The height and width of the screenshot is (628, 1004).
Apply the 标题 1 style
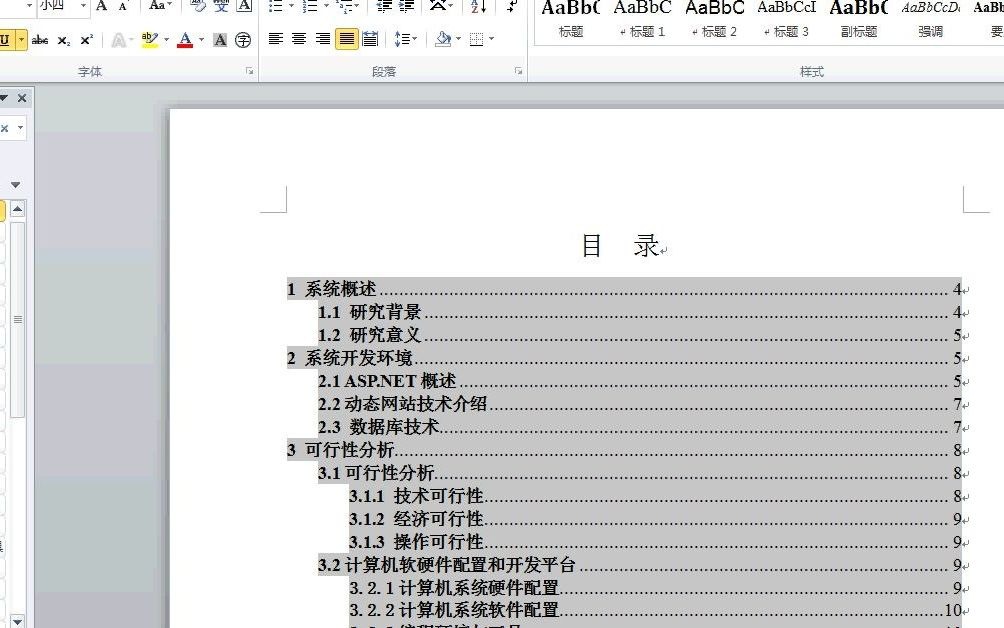[x=644, y=22]
